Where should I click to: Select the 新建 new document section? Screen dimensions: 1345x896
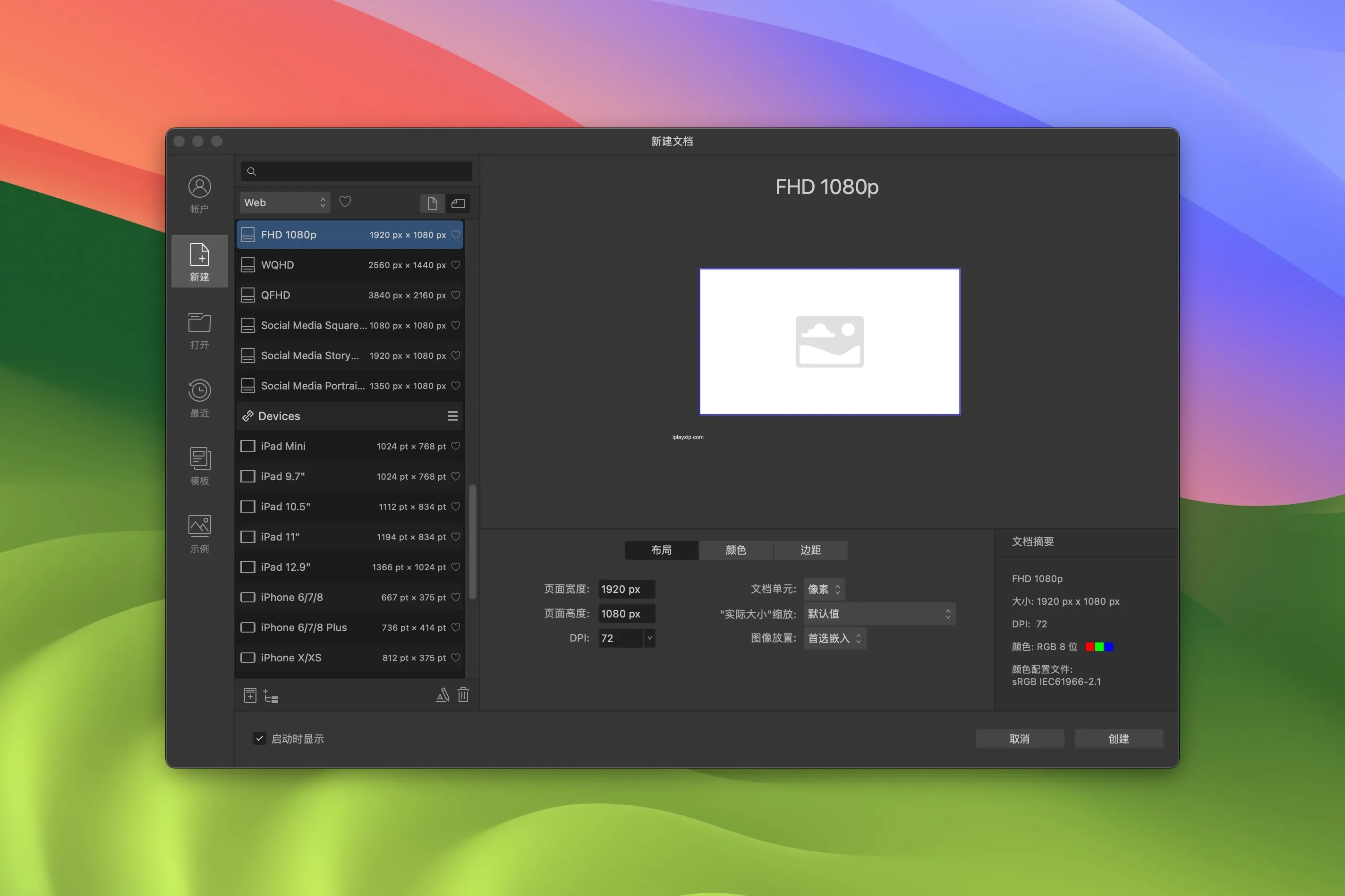[199, 261]
